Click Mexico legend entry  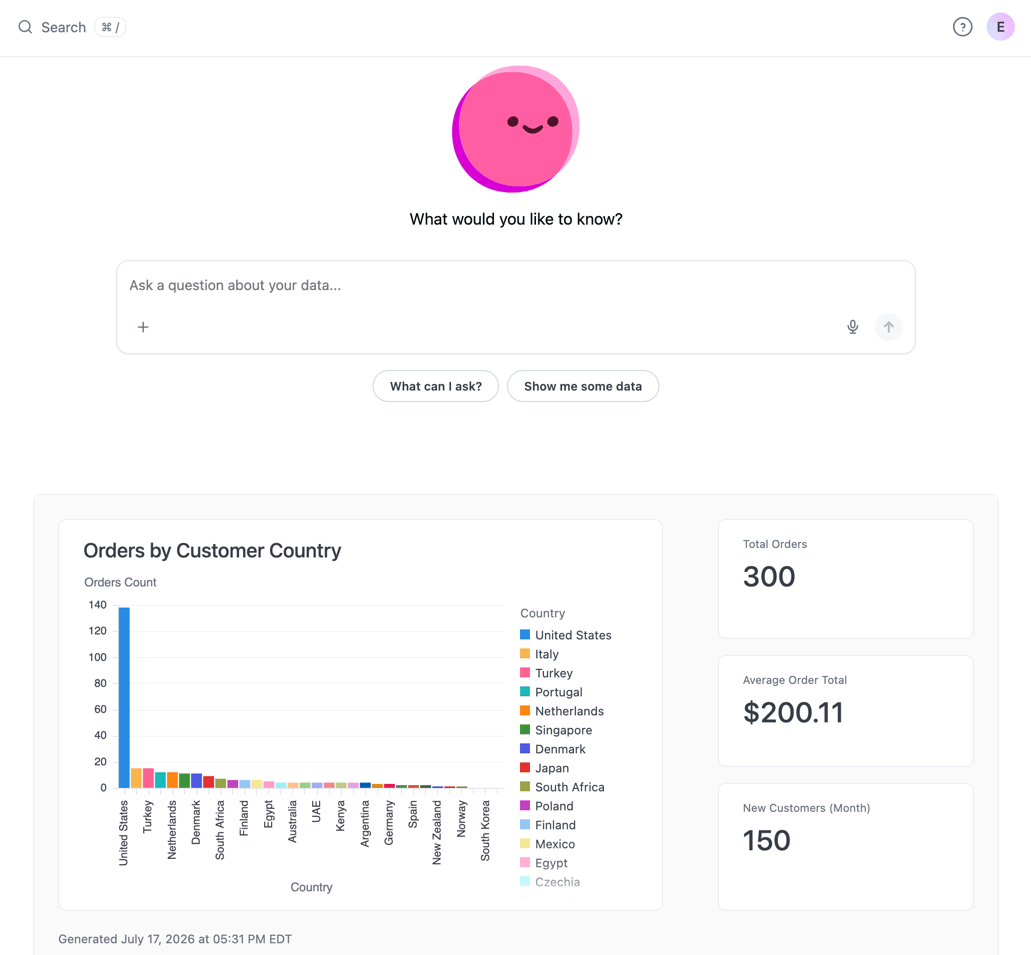coord(548,845)
